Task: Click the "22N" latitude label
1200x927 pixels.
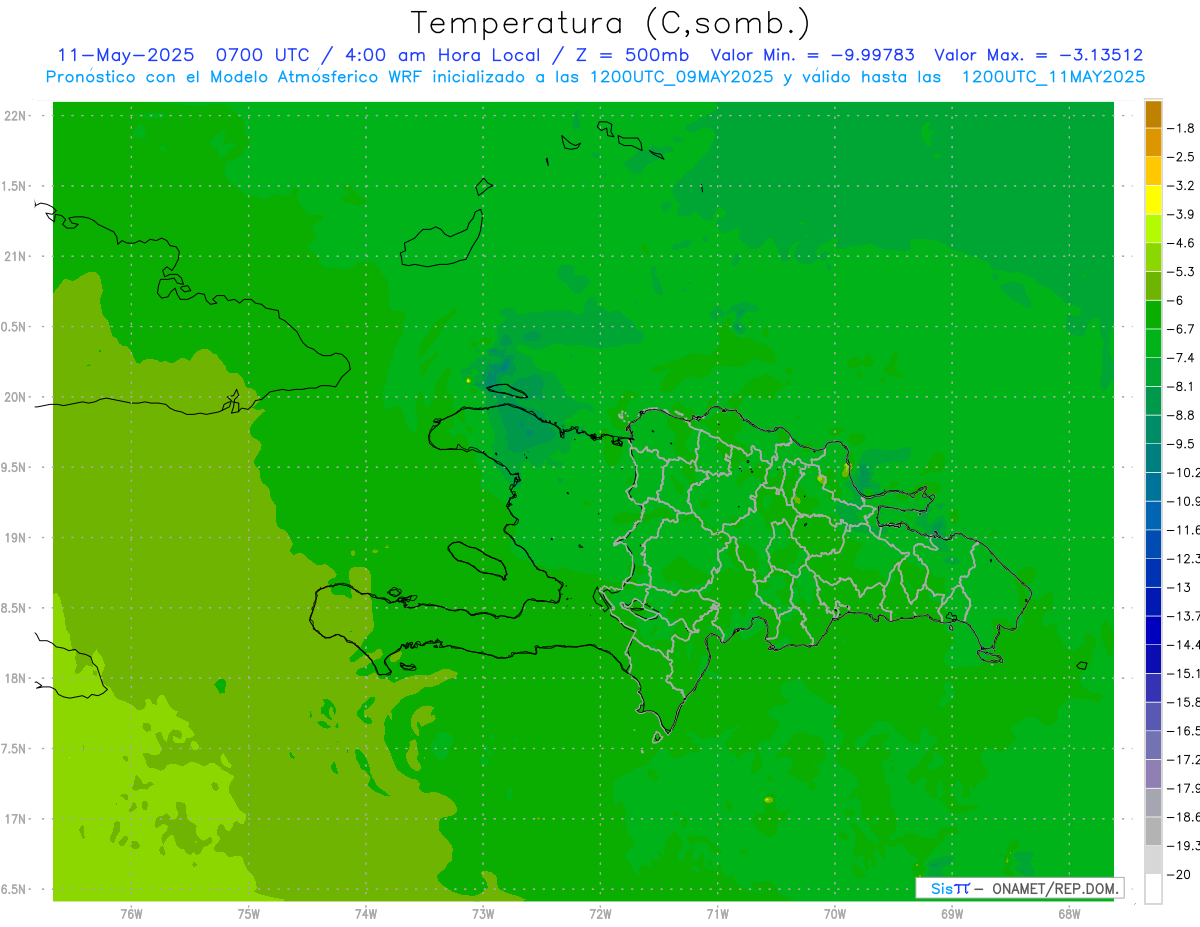Action: tap(14, 116)
